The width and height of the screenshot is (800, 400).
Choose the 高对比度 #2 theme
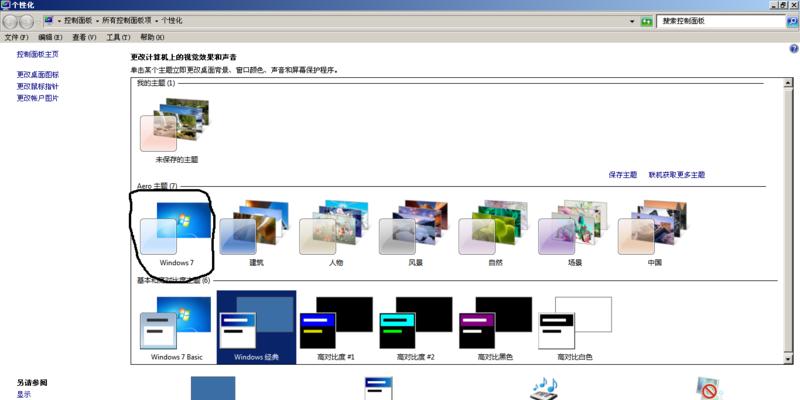point(415,329)
